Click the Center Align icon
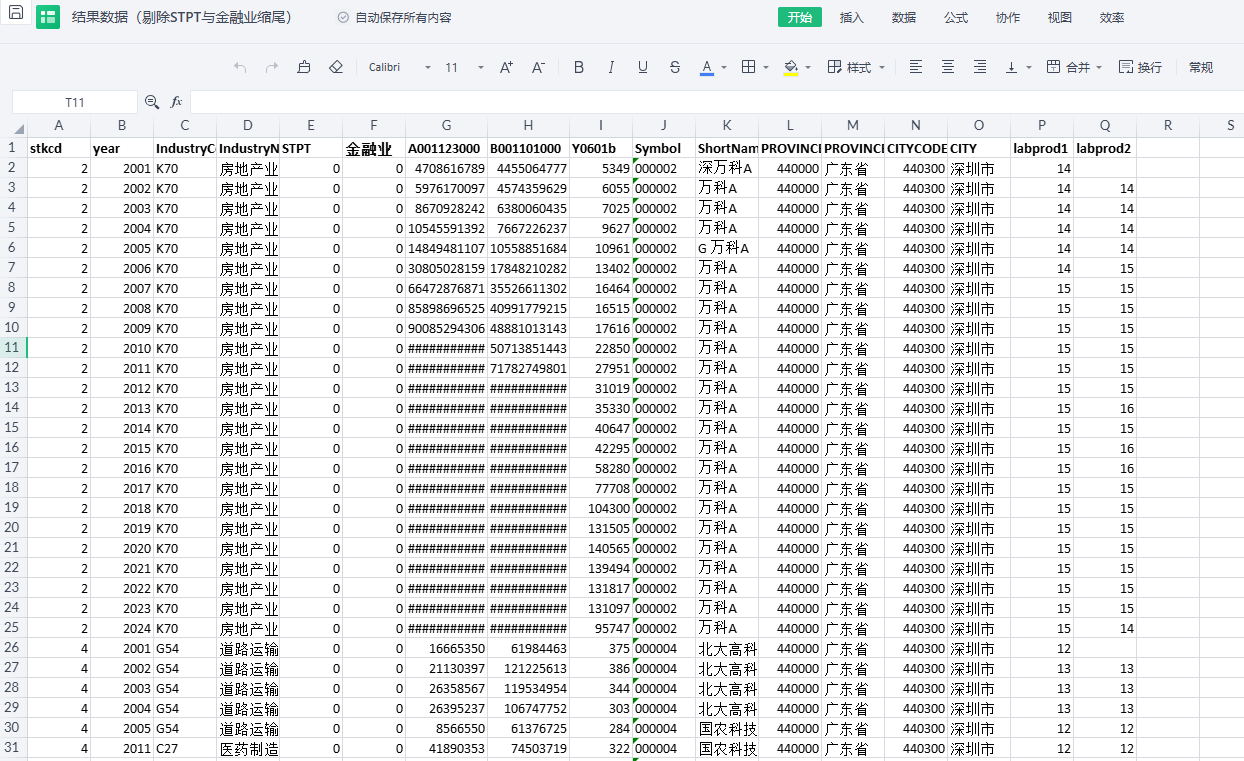 [x=948, y=67]
